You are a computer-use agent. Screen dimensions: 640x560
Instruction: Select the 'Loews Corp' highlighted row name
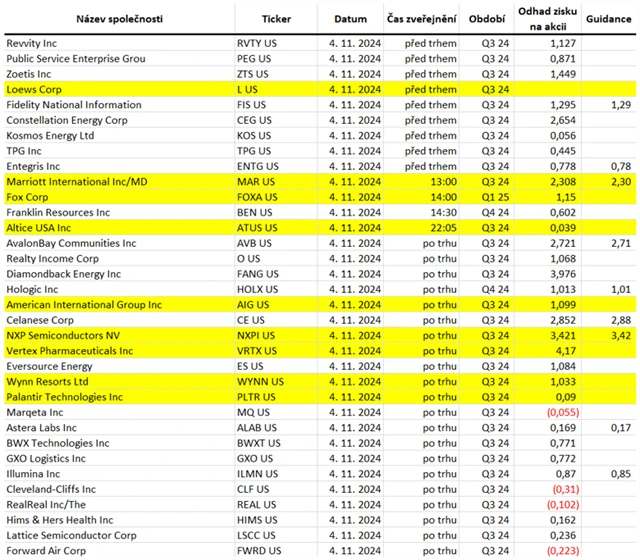pos(33,90)
